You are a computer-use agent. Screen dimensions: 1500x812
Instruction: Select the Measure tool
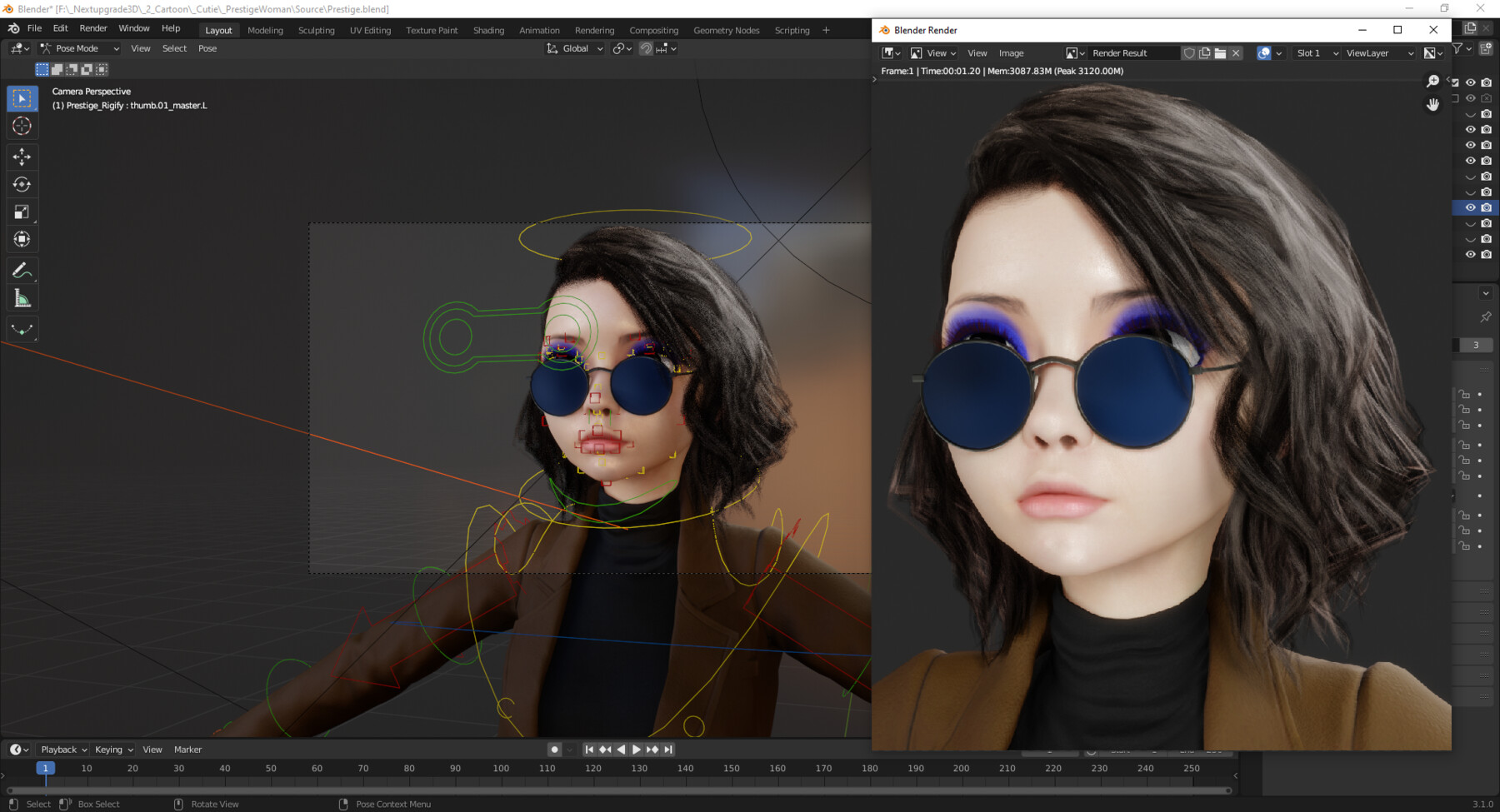point(22,297)
